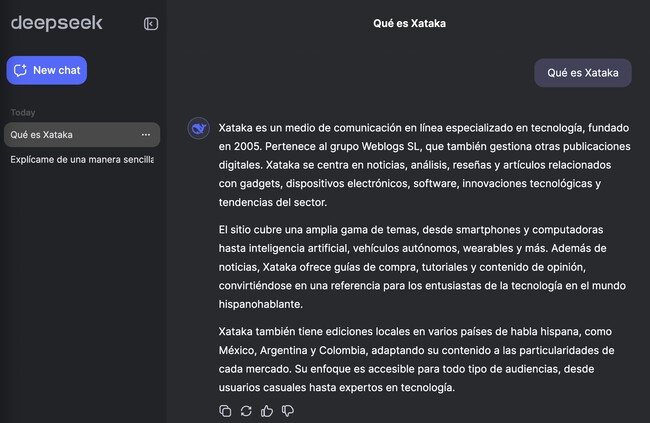
Task: Click the 'Today' section label in sidebar
Action: (22, 113)
